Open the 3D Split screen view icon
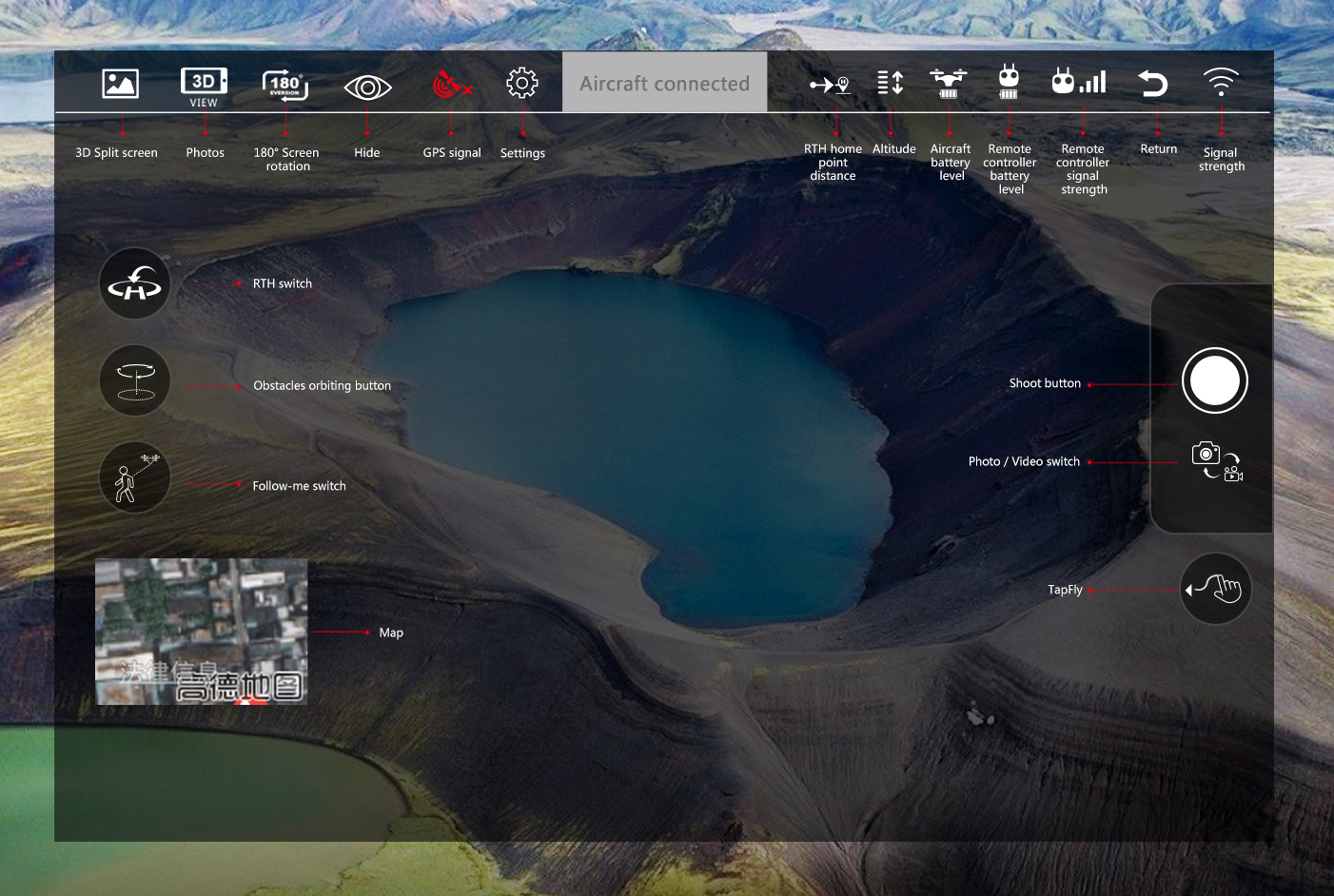 click(x=121, y=84)
